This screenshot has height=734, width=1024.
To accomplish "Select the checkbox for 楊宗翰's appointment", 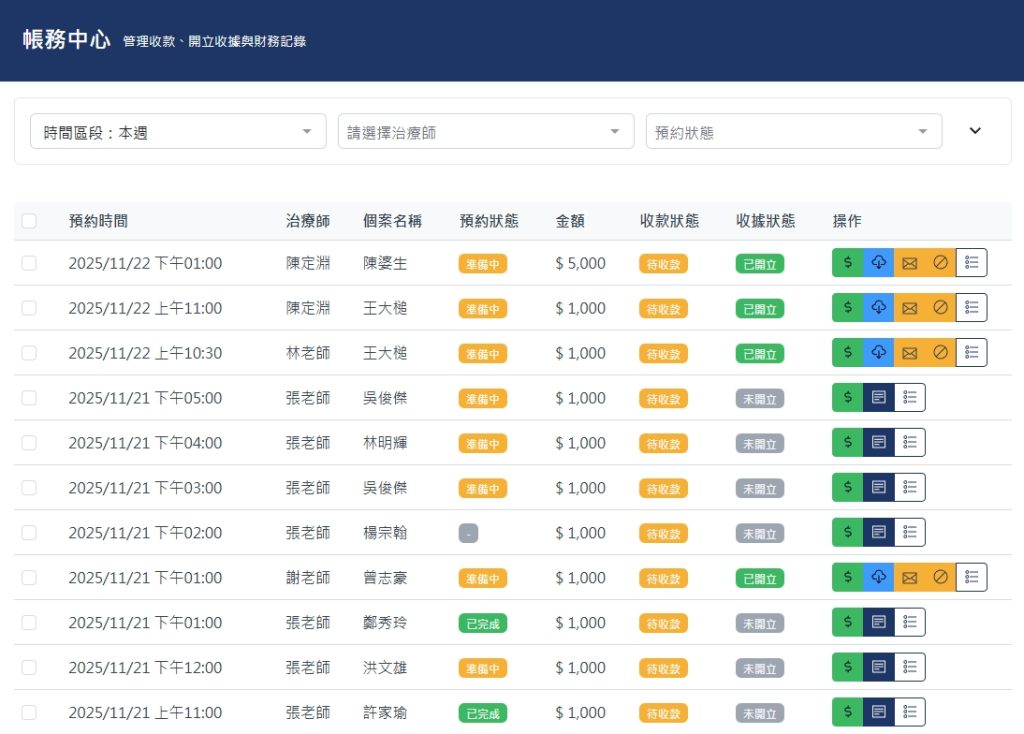I will coord(29,533).
